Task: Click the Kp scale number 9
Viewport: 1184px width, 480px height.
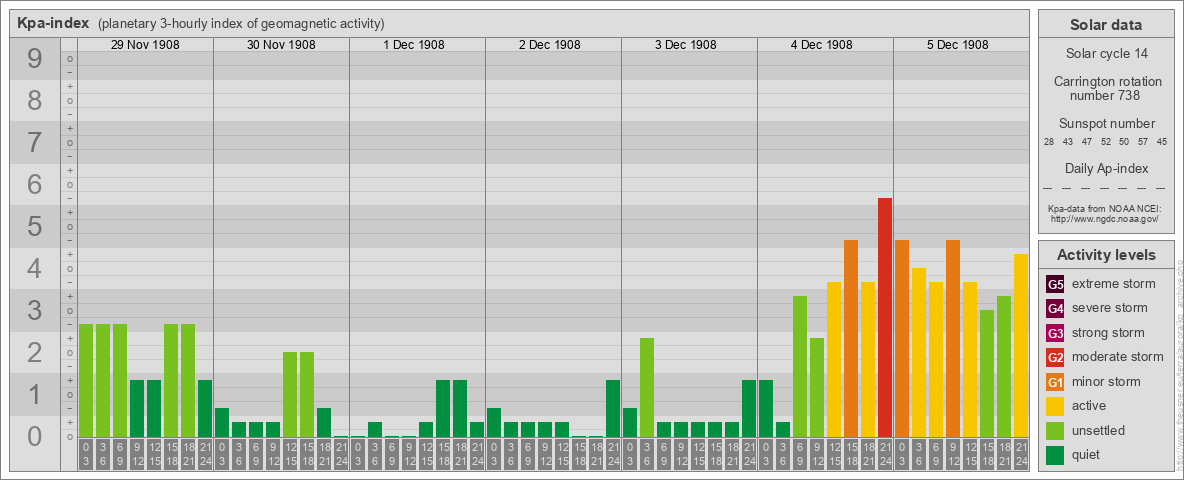Action: (34, 59)
